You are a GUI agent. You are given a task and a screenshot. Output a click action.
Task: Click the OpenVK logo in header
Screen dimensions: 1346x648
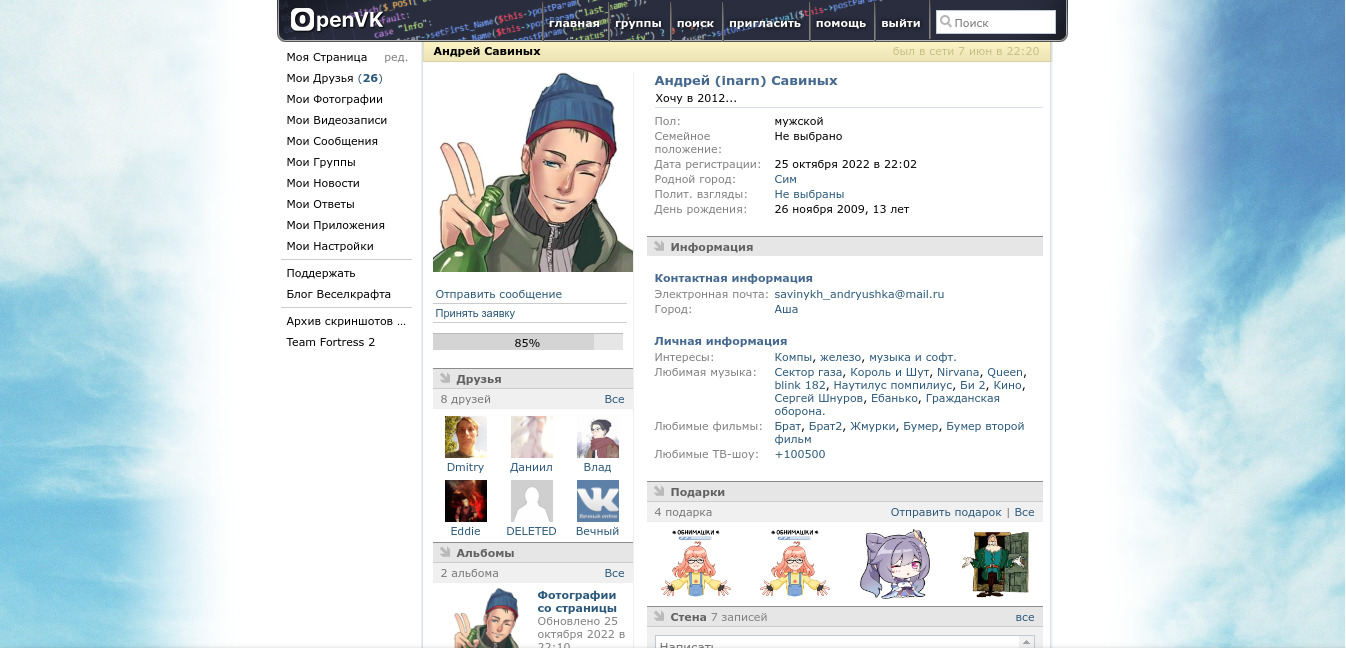[x=335, y=19]
